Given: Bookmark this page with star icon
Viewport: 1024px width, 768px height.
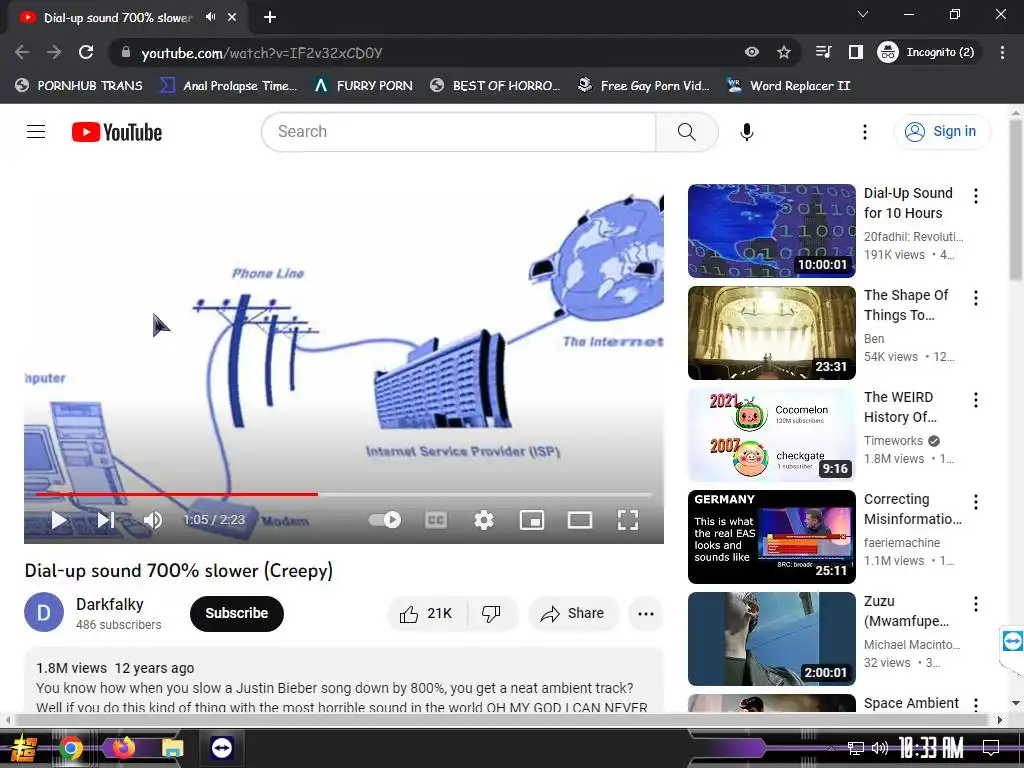Looking at the screenshot, I should [x=784, y=52].
